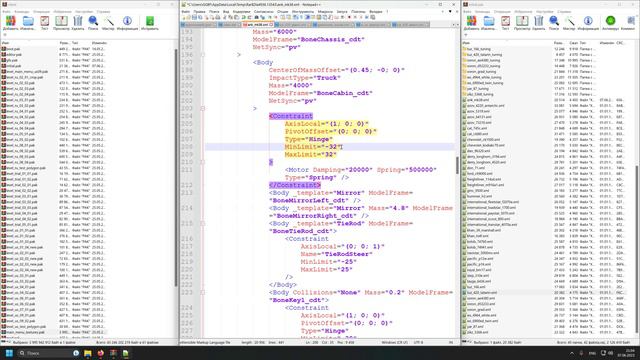Image resolution: width=640 pixels, height=360 pixels.
Task: Click Find binoculars icon in Notepad++ toolbar
Action: pos(257,18)
